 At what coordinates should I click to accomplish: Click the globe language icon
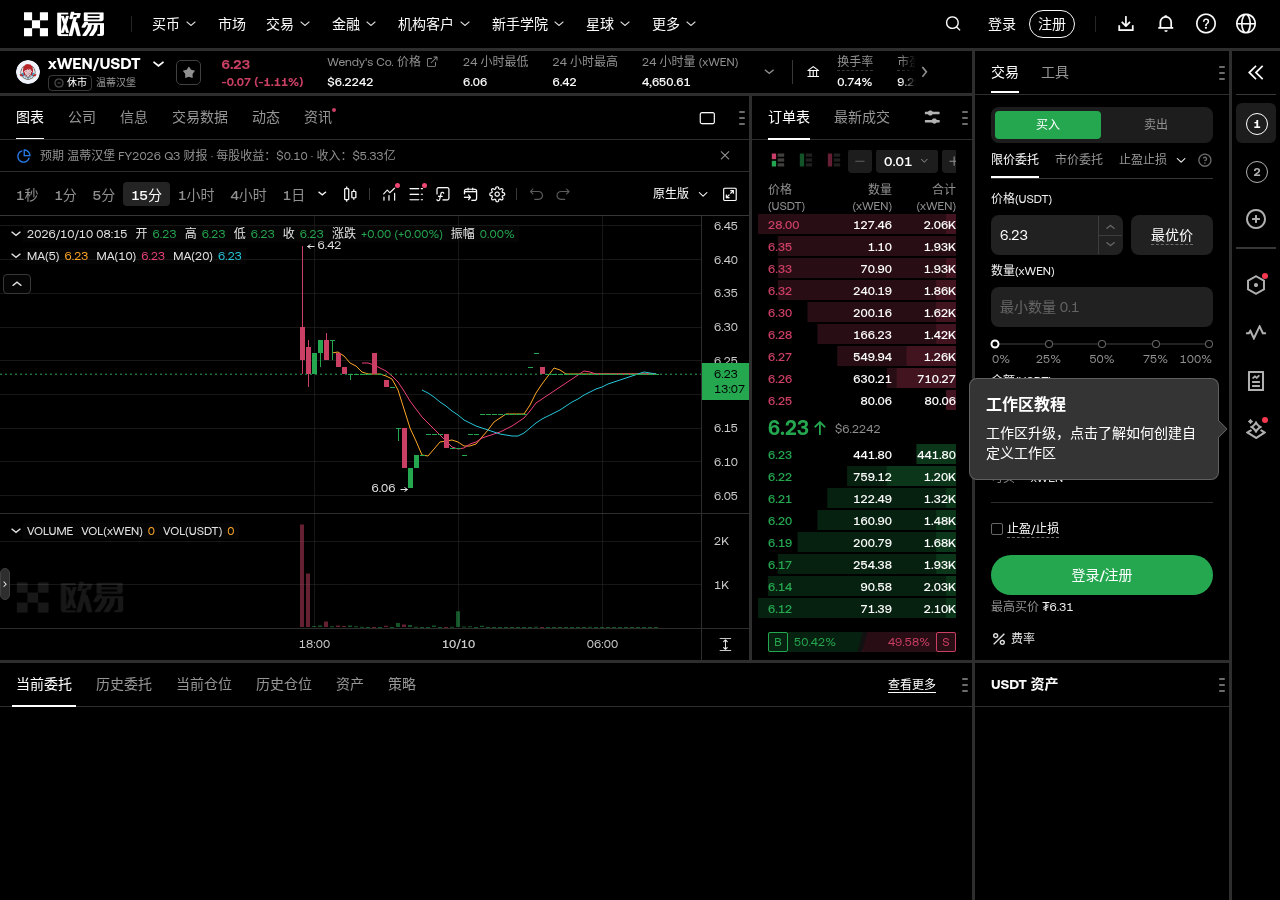[1246, 24]
